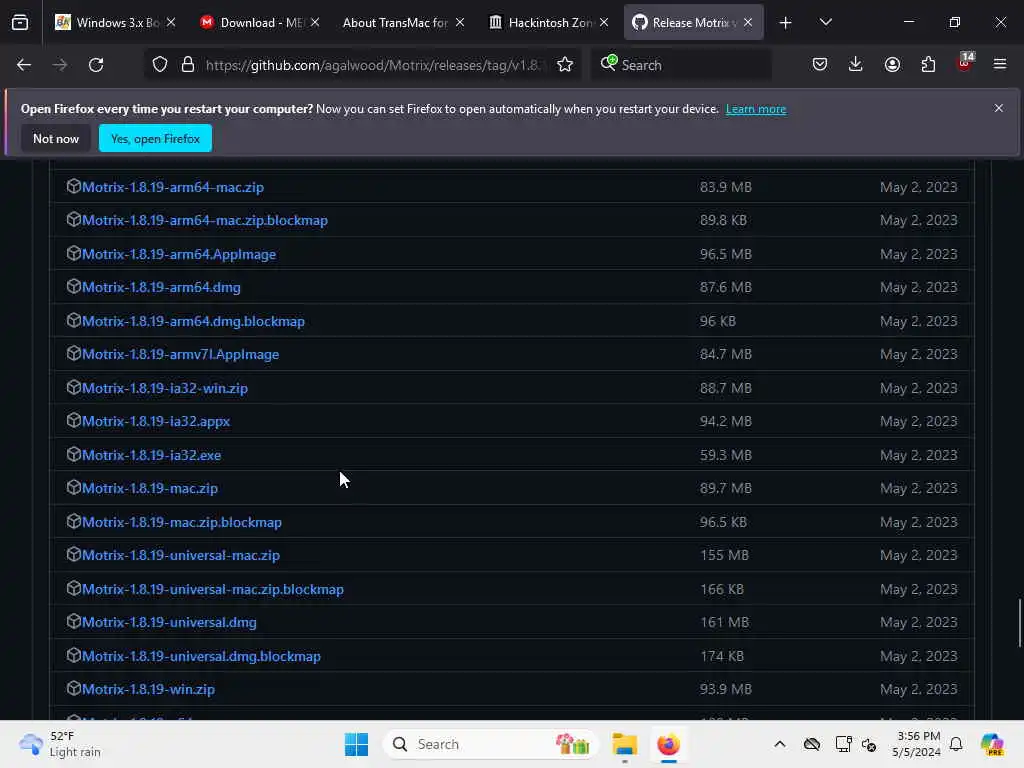Open the tracking protection shield icon
1024x768 pixels.
[x=160, y=65]
